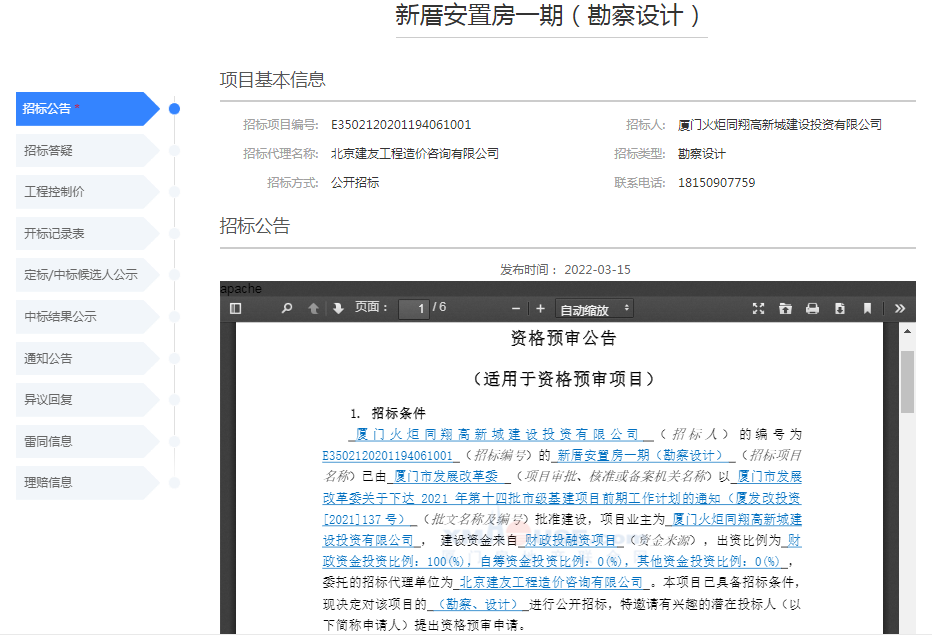Click the PDF bookmark current view icon

(867, 309)
